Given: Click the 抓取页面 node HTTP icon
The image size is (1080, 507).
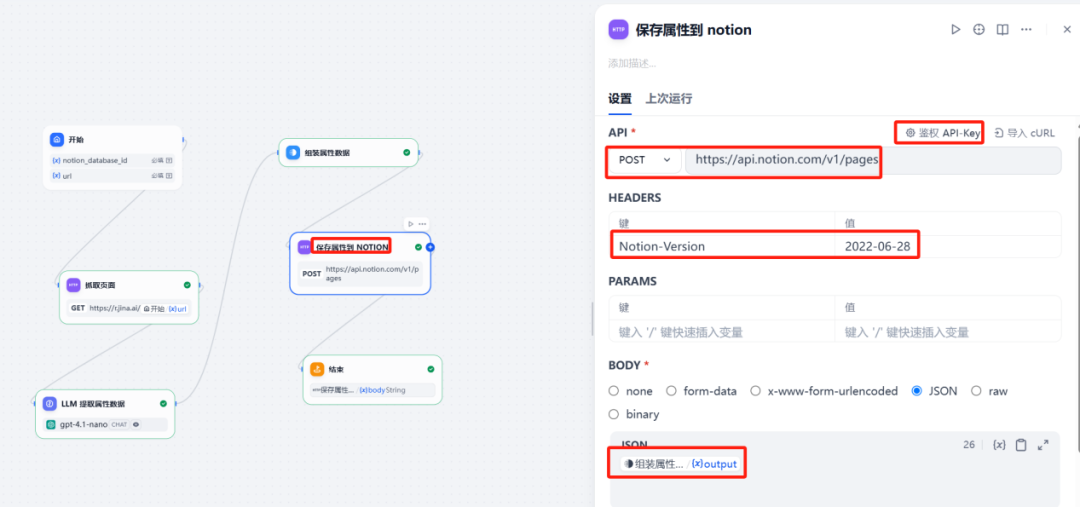Looking at the screenshot, I should 73,284.
